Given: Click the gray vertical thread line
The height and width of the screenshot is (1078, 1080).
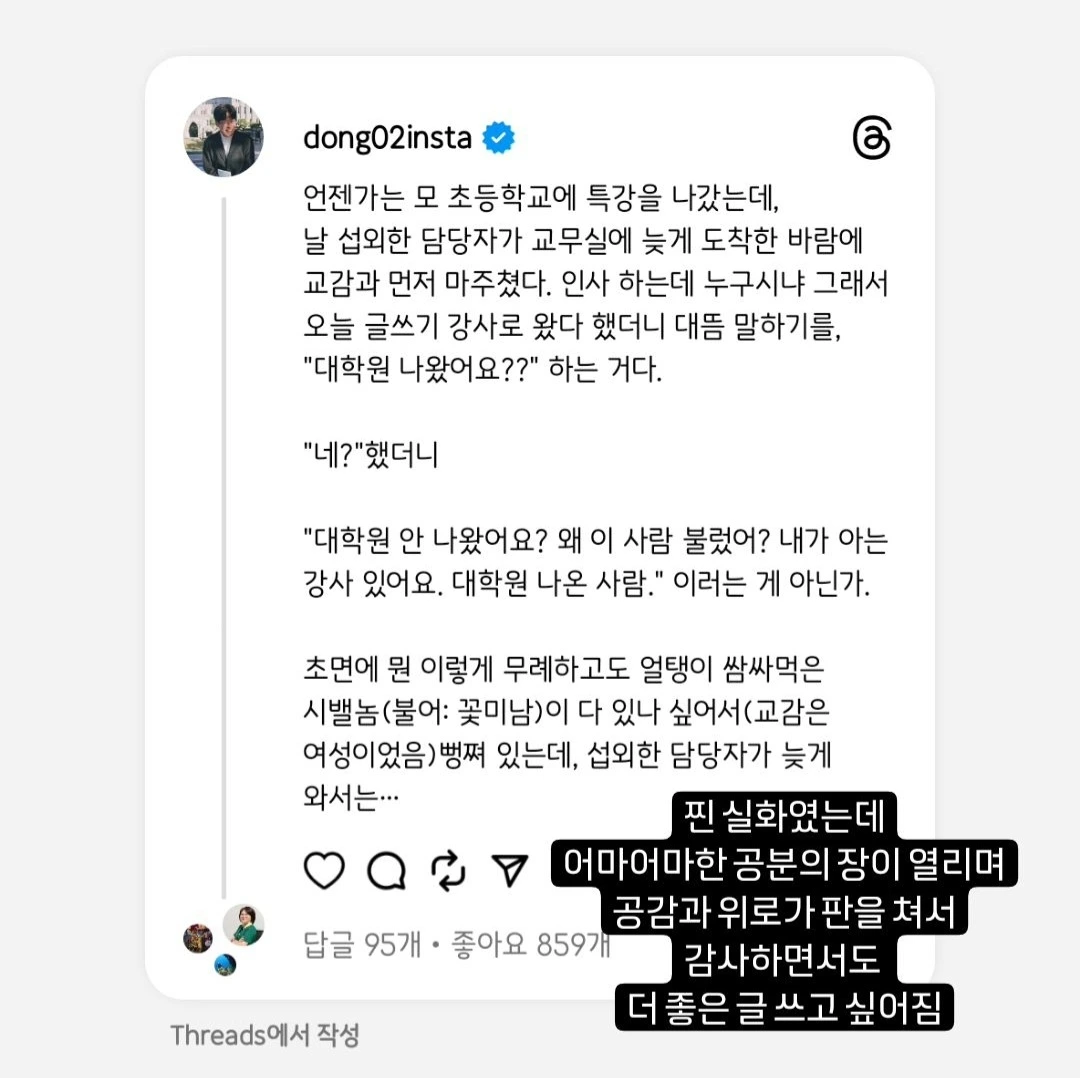Looking at the screenshot, I should (x=224, y=548).
